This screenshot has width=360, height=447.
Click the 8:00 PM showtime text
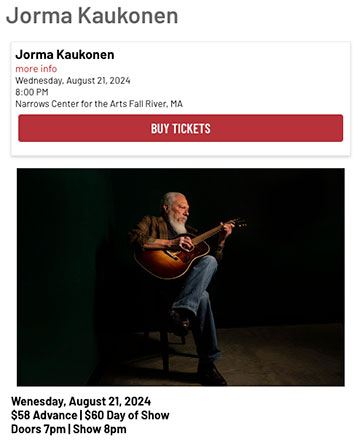32,92
